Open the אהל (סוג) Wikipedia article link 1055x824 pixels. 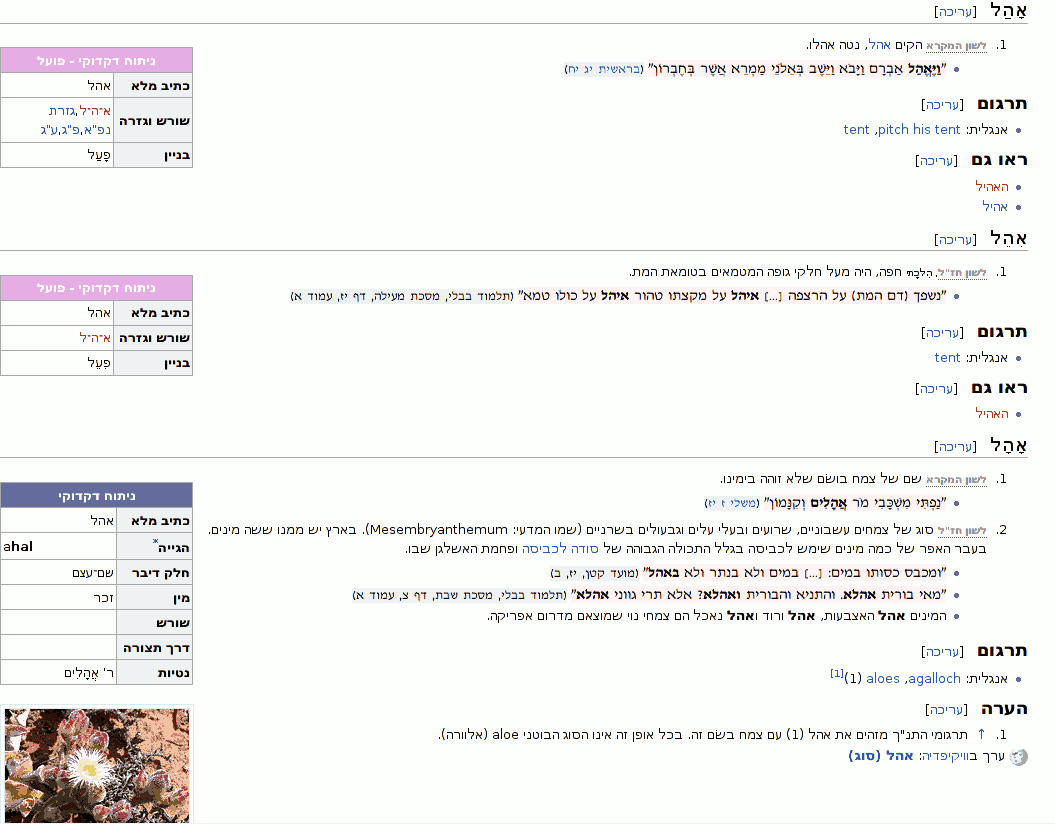[881, 756]
